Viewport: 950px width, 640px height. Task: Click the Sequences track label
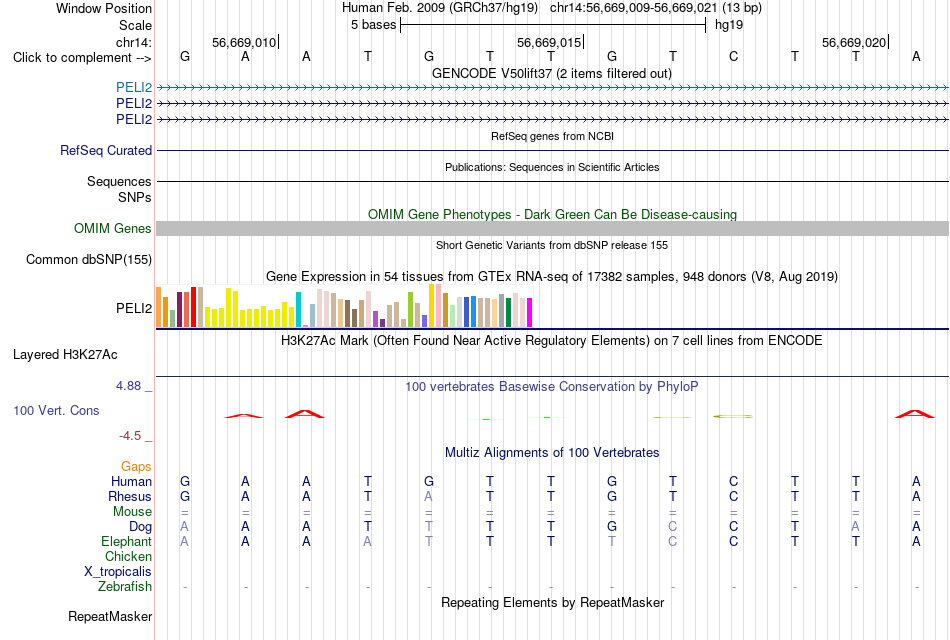click(x=119, y=181)
